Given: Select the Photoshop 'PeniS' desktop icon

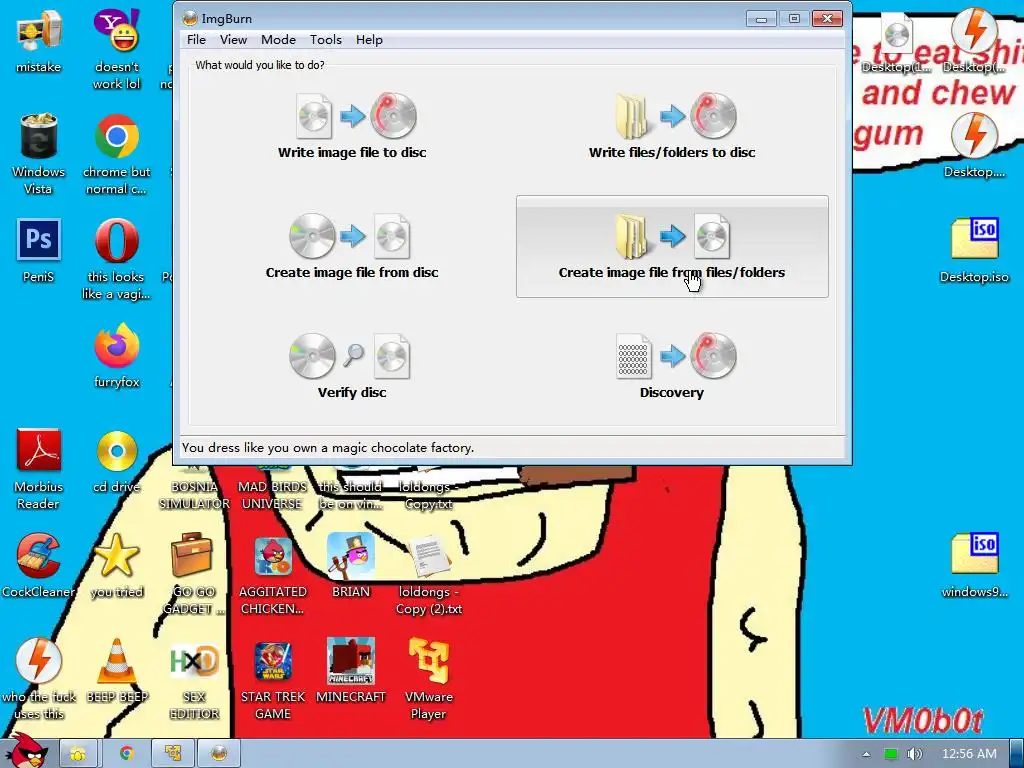Looking at the screenshot, I should (39, 250).
